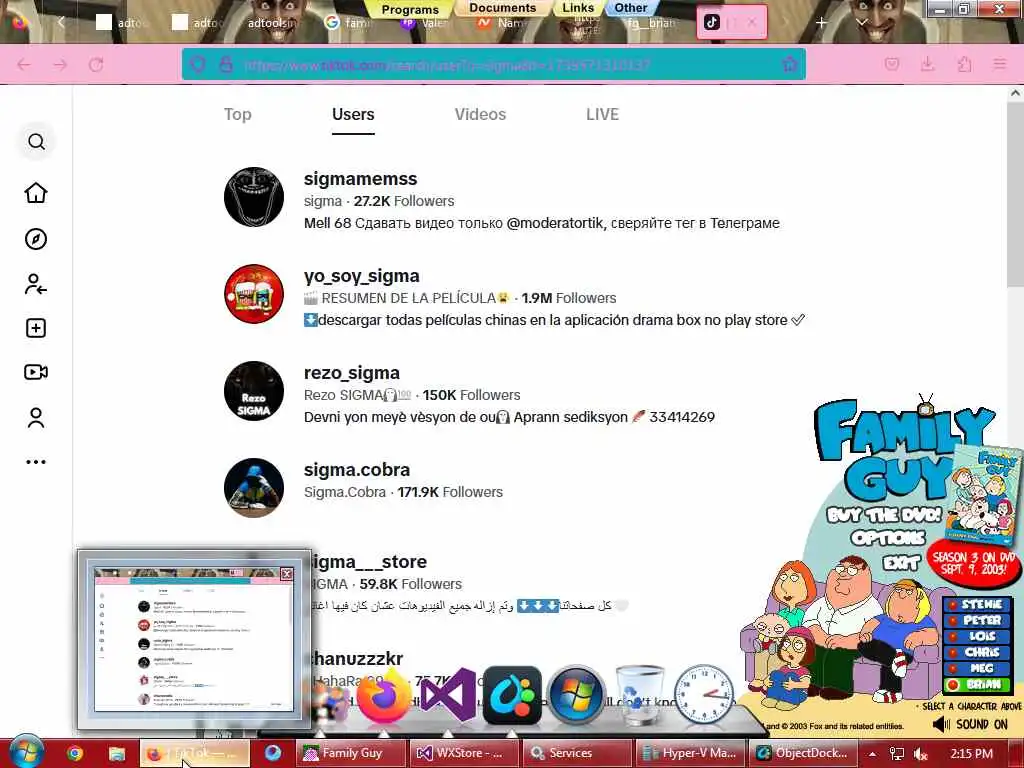Click the Upload plus icon in sidebar
The width and height of the screenshot is (1024, 768).
pos(36,328)
